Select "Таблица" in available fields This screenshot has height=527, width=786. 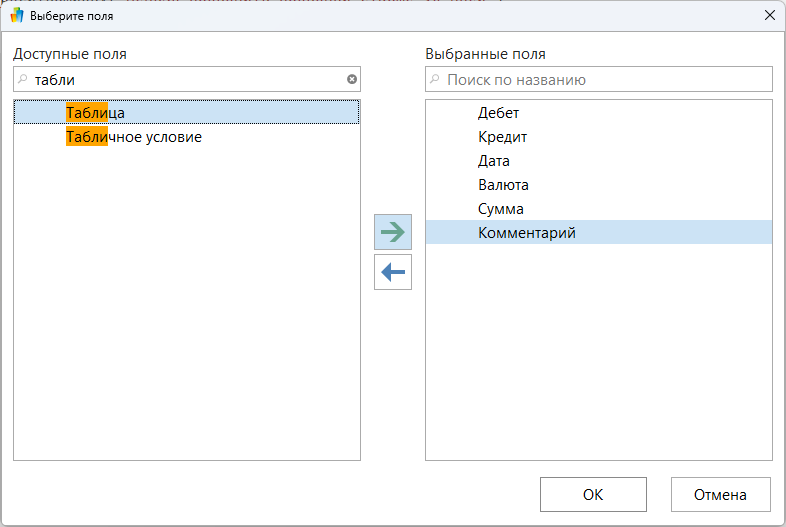[x=96, y=113]
